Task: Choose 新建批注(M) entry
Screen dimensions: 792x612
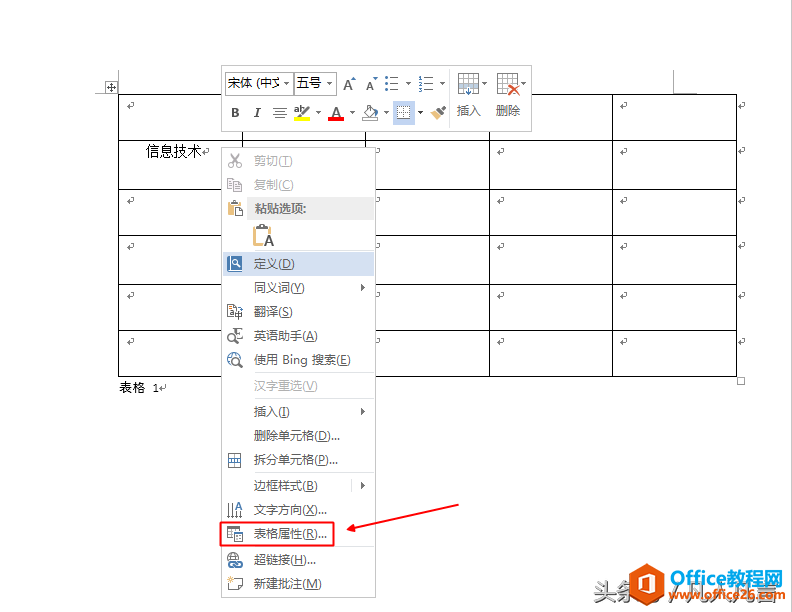Action: point(298,584)
